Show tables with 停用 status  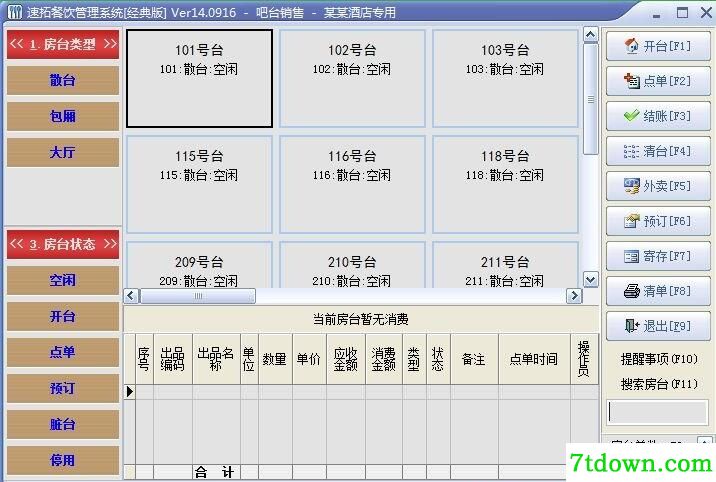pos(63,460)
